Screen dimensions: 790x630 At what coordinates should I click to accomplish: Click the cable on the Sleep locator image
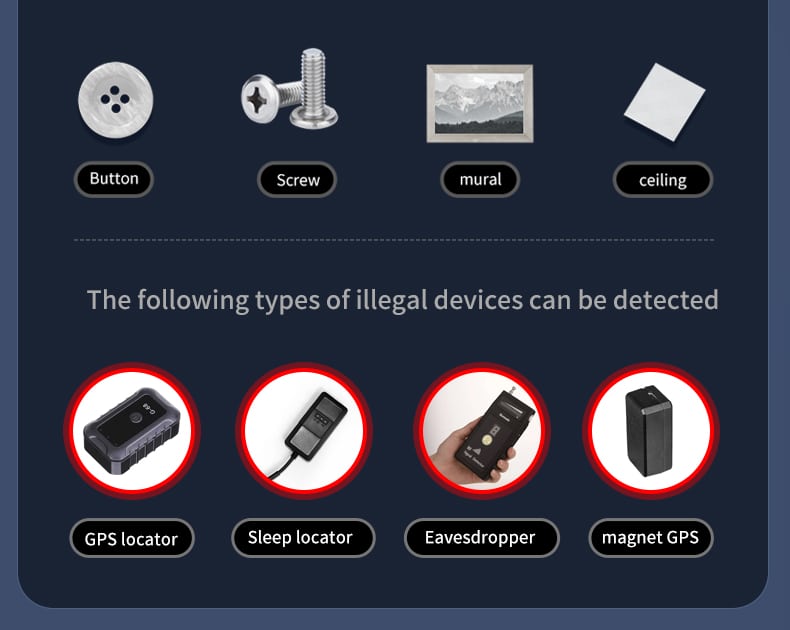click(x=282, y=467)
